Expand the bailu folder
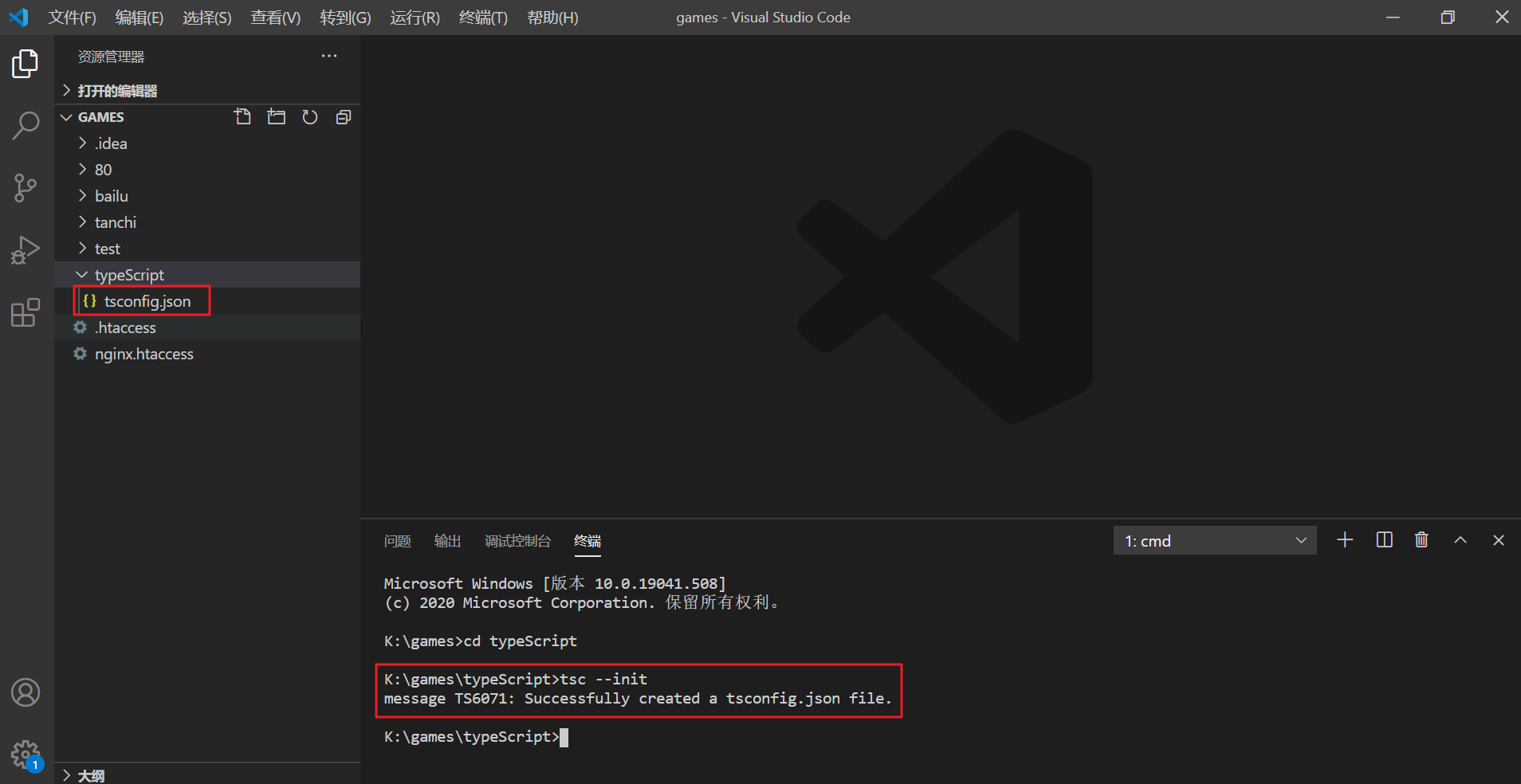Screen dimensions: 1521x784 click(x=111, y=195)
